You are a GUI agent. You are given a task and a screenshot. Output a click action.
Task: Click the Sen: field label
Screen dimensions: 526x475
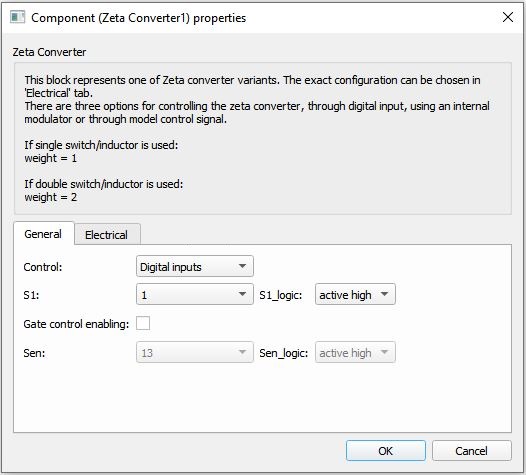34,353
